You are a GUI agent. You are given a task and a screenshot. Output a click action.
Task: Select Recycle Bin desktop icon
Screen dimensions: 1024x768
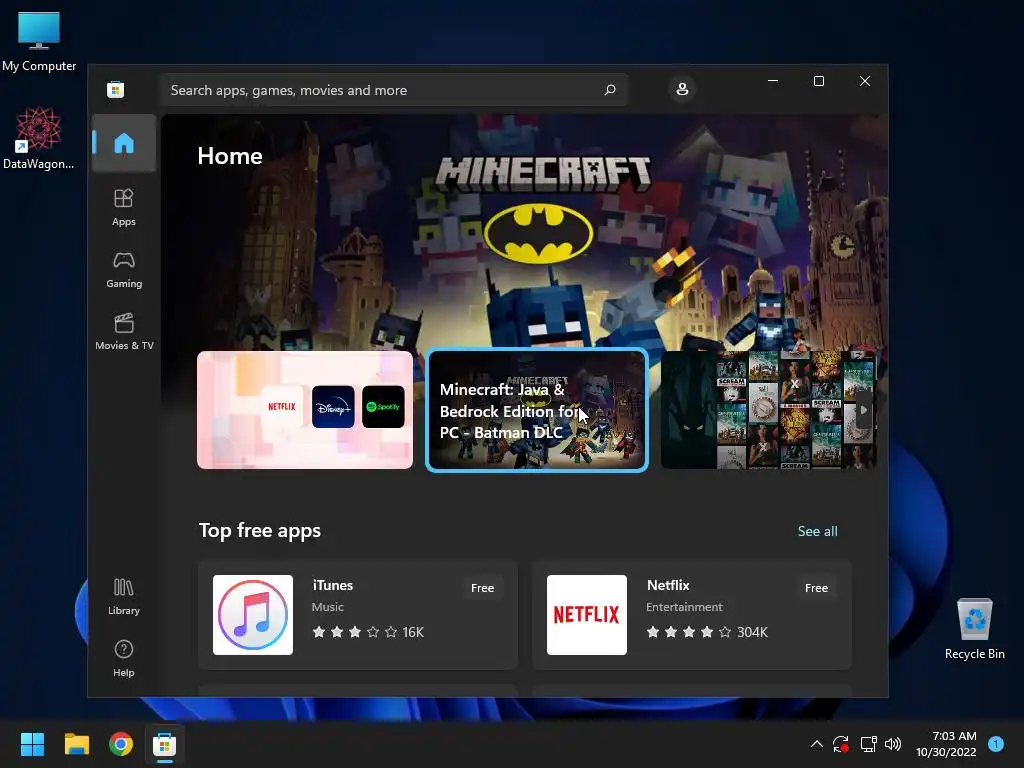pos(974,628)
